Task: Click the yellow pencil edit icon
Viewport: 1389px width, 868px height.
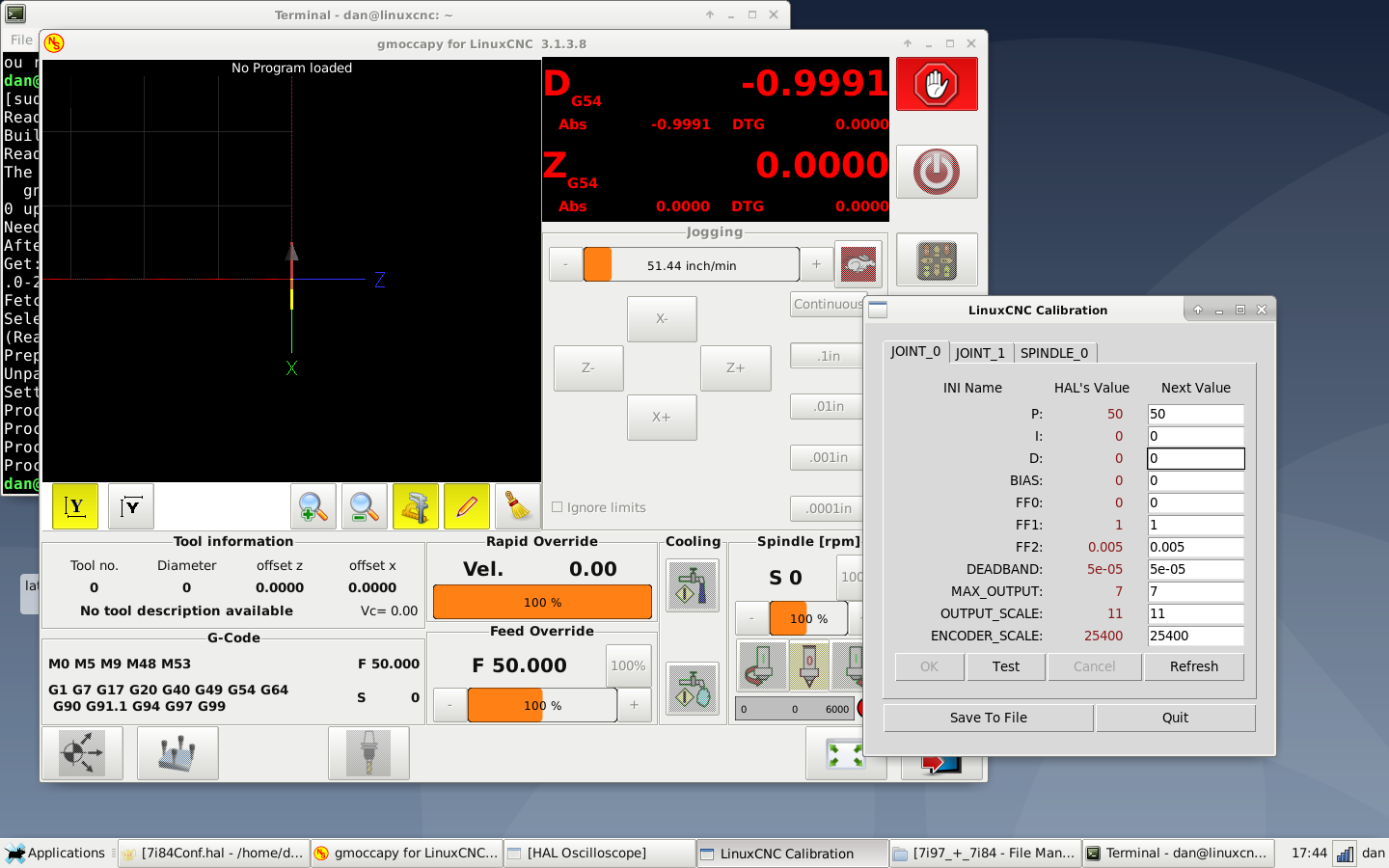Action: (467, 506)
